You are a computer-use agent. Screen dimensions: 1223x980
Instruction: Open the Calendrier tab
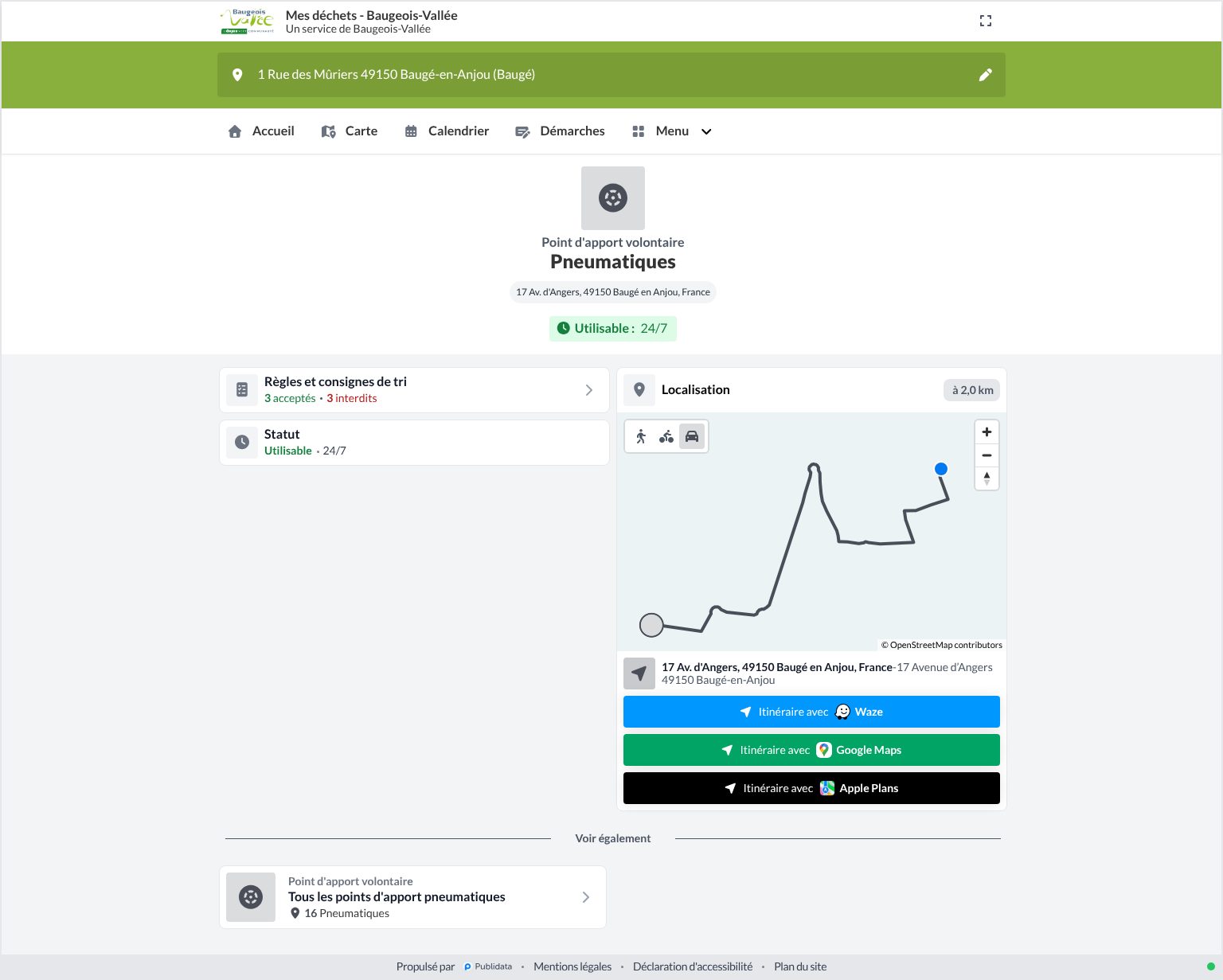click(x=447, y=131)
